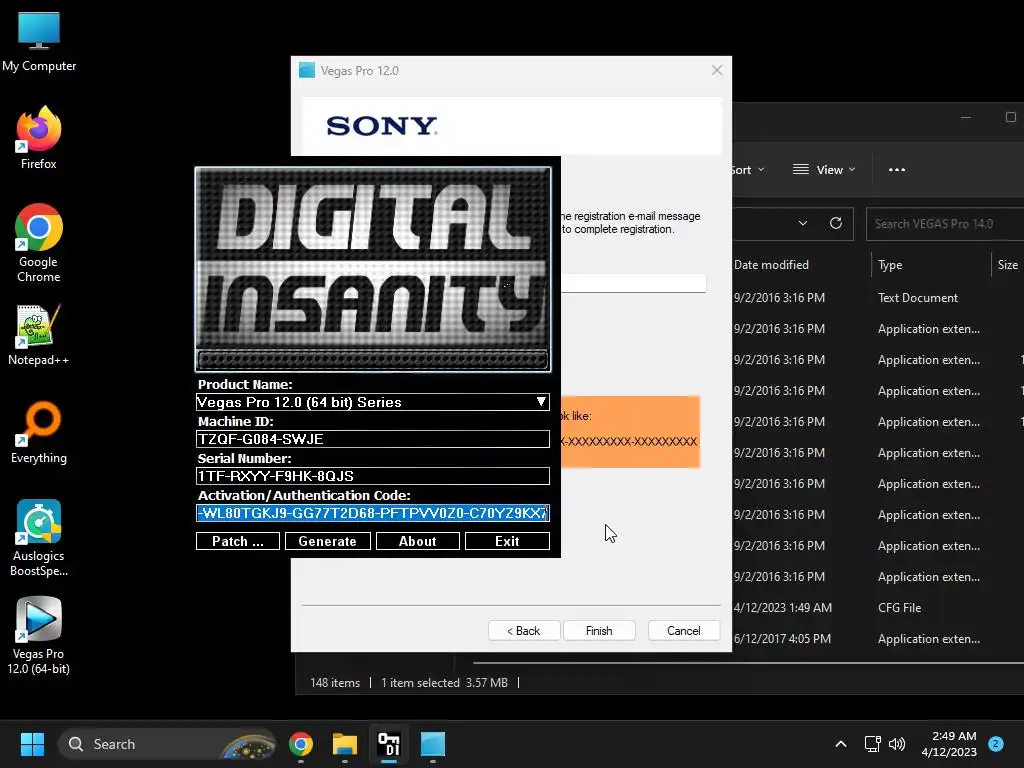
Task: Switch to Vegas Pro setup taskbar icon
Action: click(x=432, y=744)
